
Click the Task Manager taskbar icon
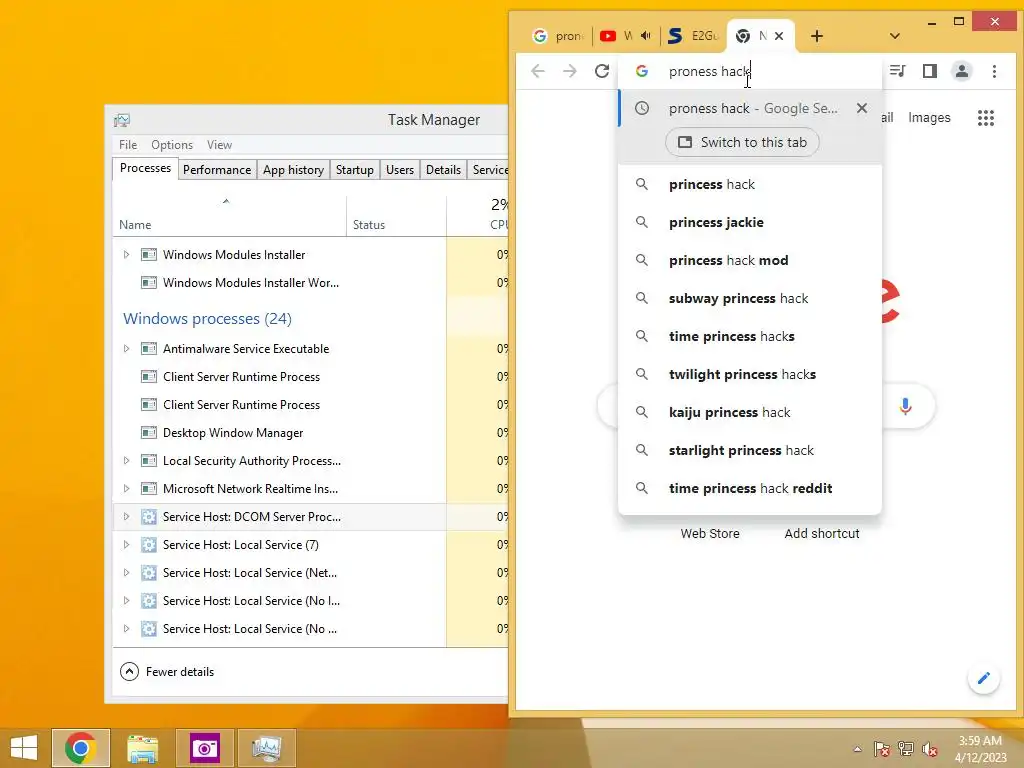click(x=266, y=748)
